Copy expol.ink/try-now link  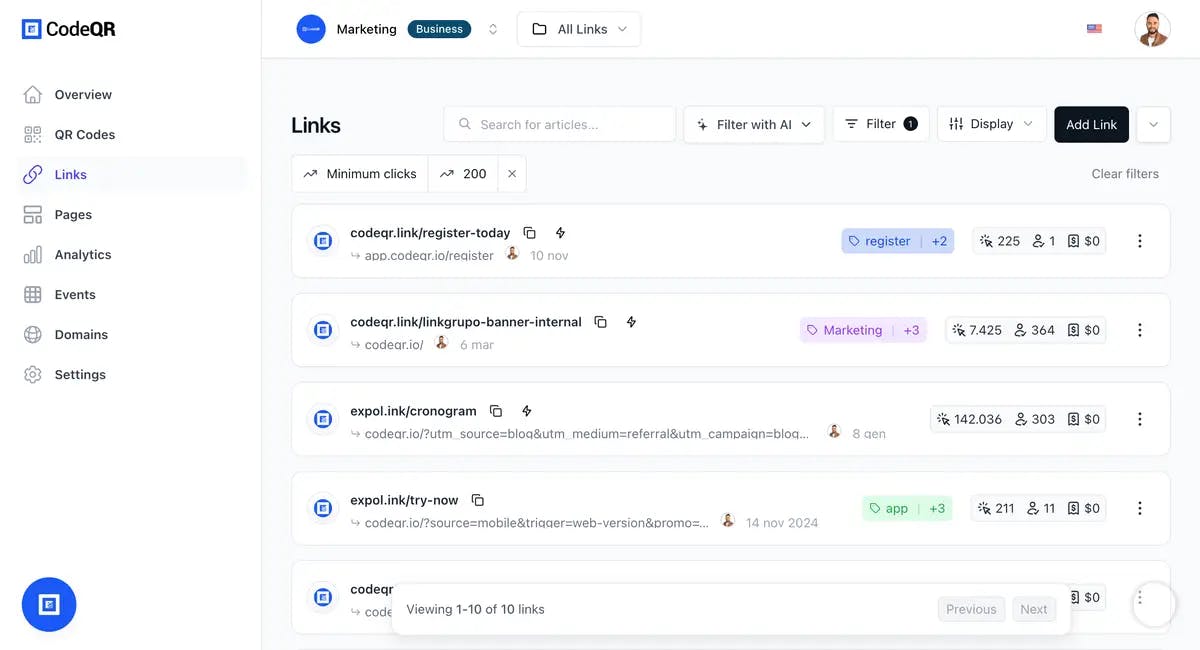478,500
